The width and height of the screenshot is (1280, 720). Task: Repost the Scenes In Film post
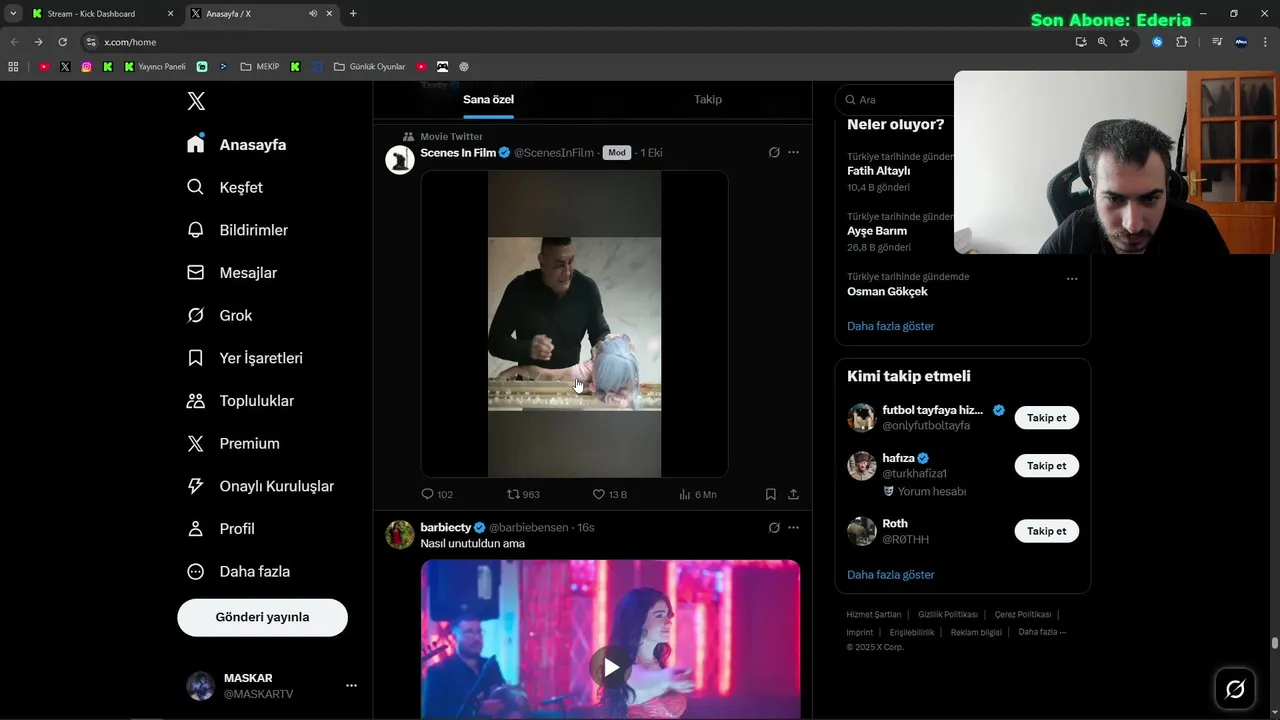(x=523, y=494)
